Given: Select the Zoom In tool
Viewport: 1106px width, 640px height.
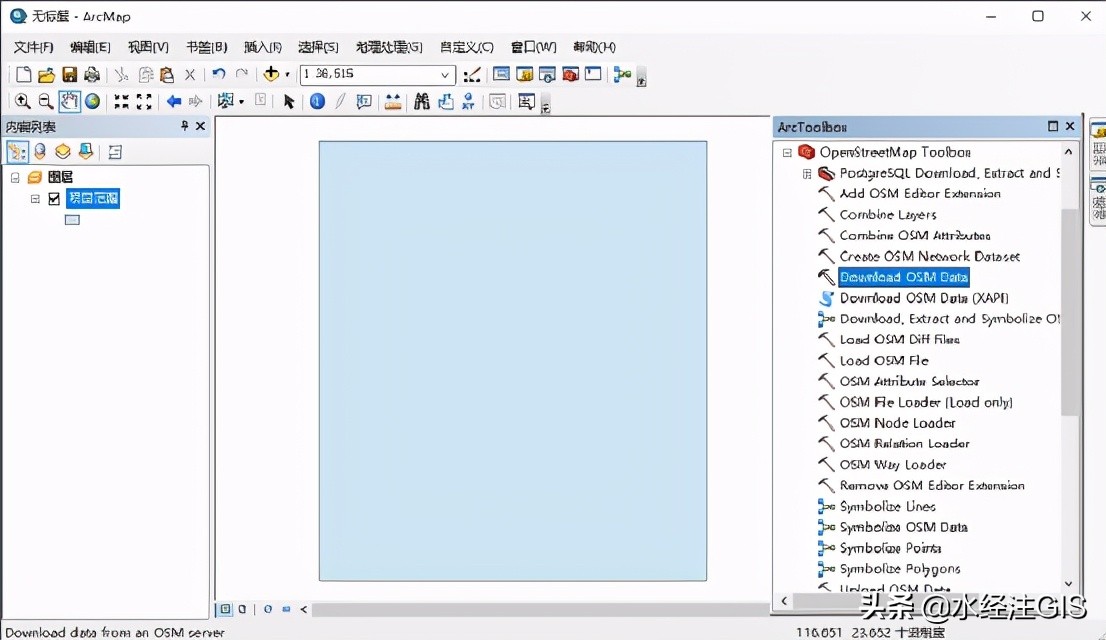Looking at the screenshot, I should pyautogui.click(x=23, y=102).
